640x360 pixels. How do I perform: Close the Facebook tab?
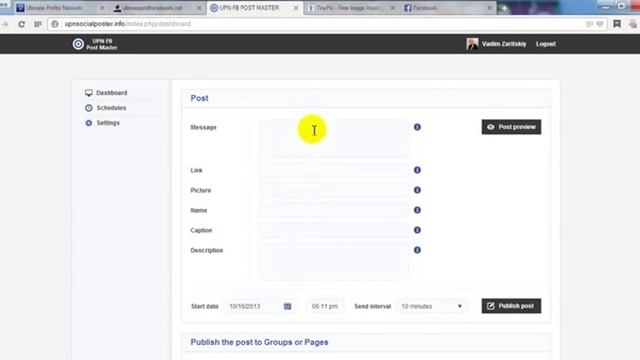(x=489, y=8)
